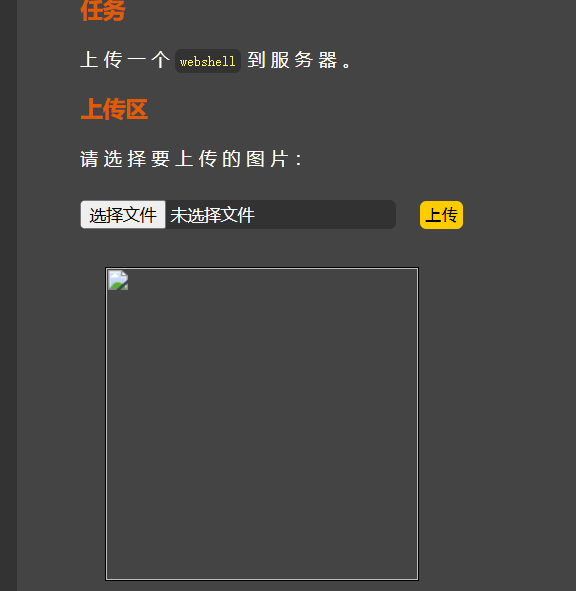Click the 服务器 word in task sentence
Screen dimensions: 576x591
[304, 60]
